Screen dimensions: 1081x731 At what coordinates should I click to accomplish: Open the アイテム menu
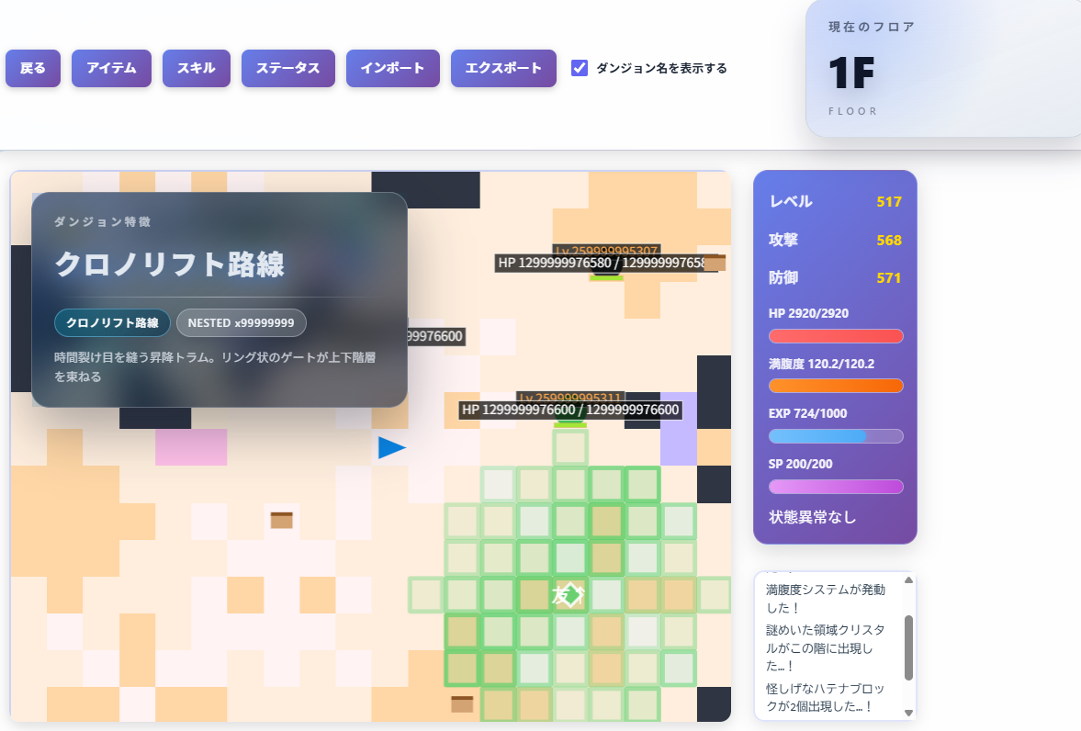(x=111, y=68)
